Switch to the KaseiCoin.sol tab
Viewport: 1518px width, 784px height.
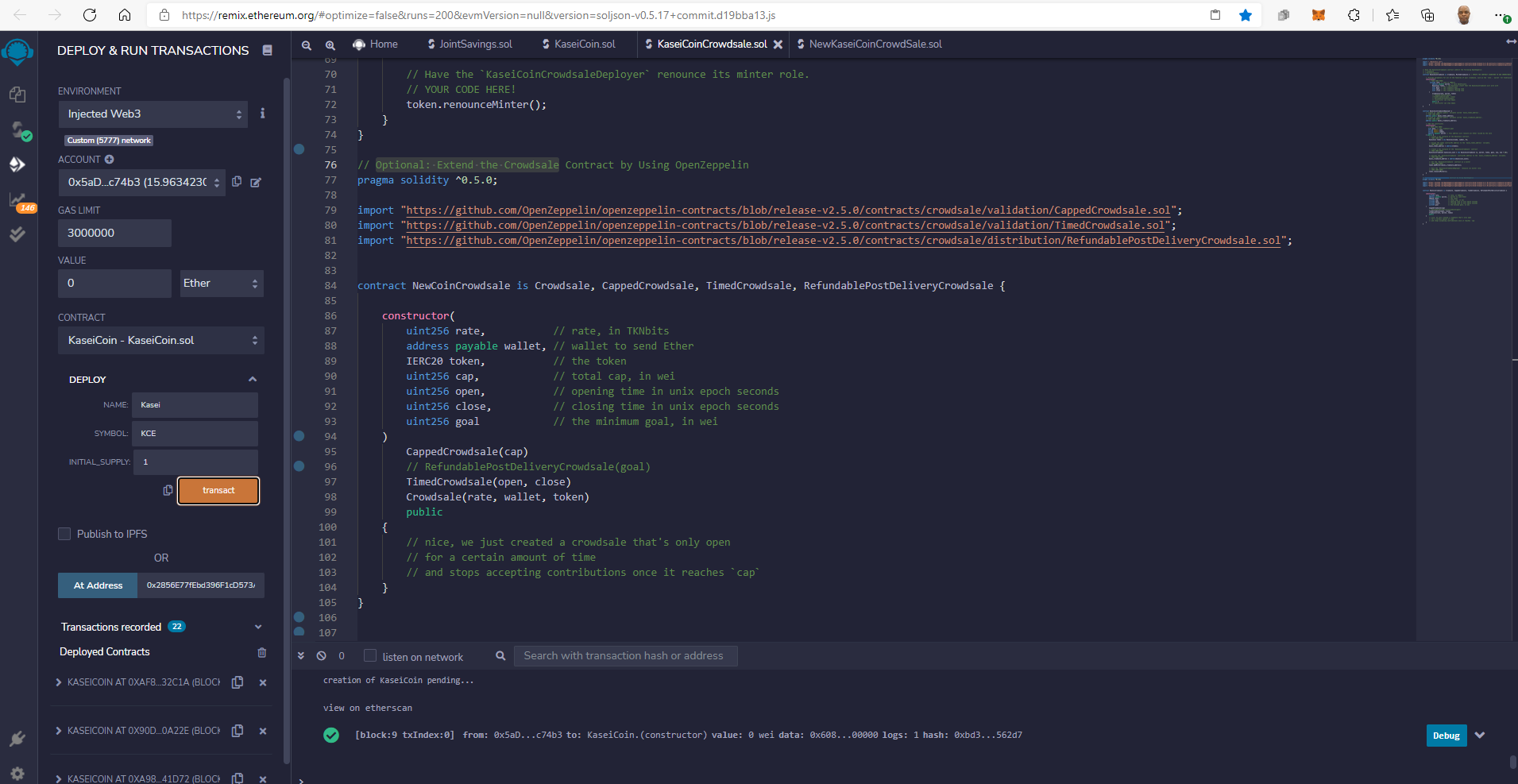click(579, 44)
